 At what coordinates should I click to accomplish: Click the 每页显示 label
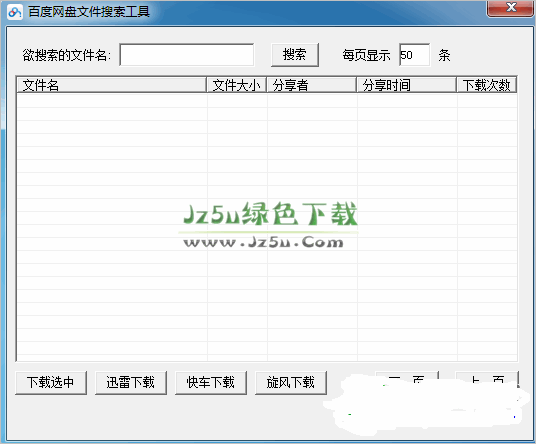[366, 55]
